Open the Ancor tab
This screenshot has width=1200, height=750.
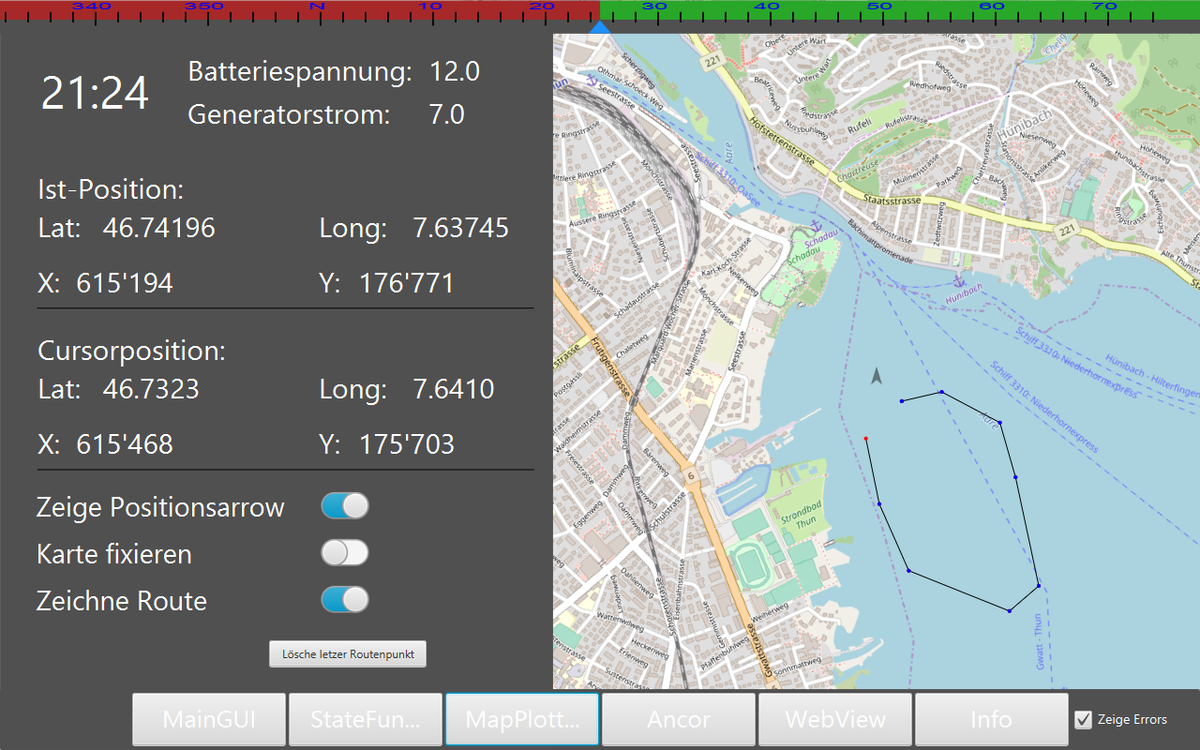679,719
